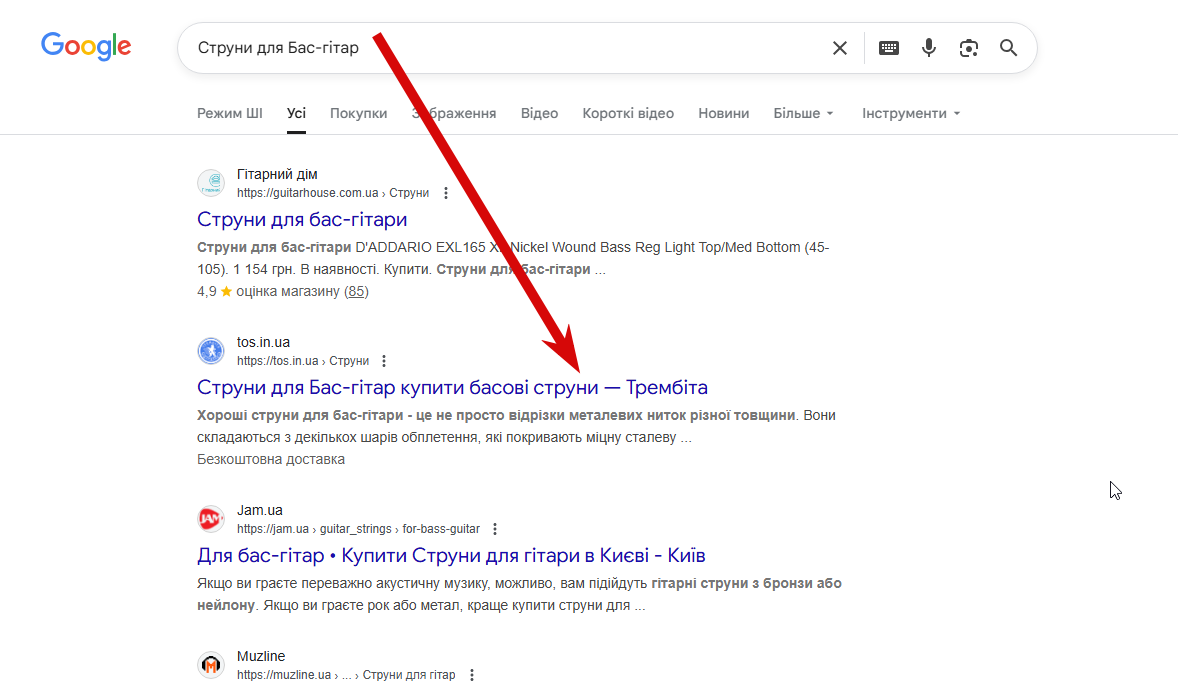
Task: Open the three-dot menu for the muzline.ua result
Action: pos(472,675)
